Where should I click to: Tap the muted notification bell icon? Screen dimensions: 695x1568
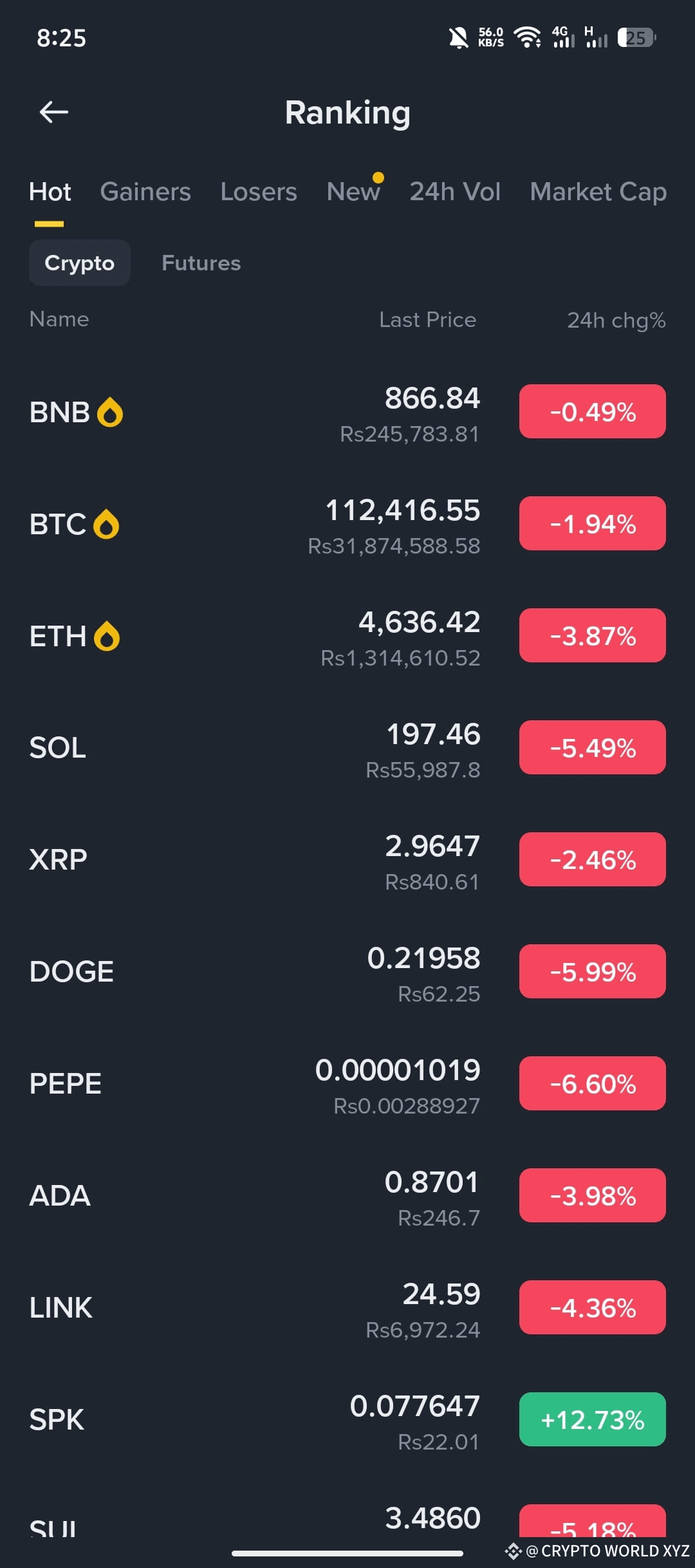[x=458, y=38]
